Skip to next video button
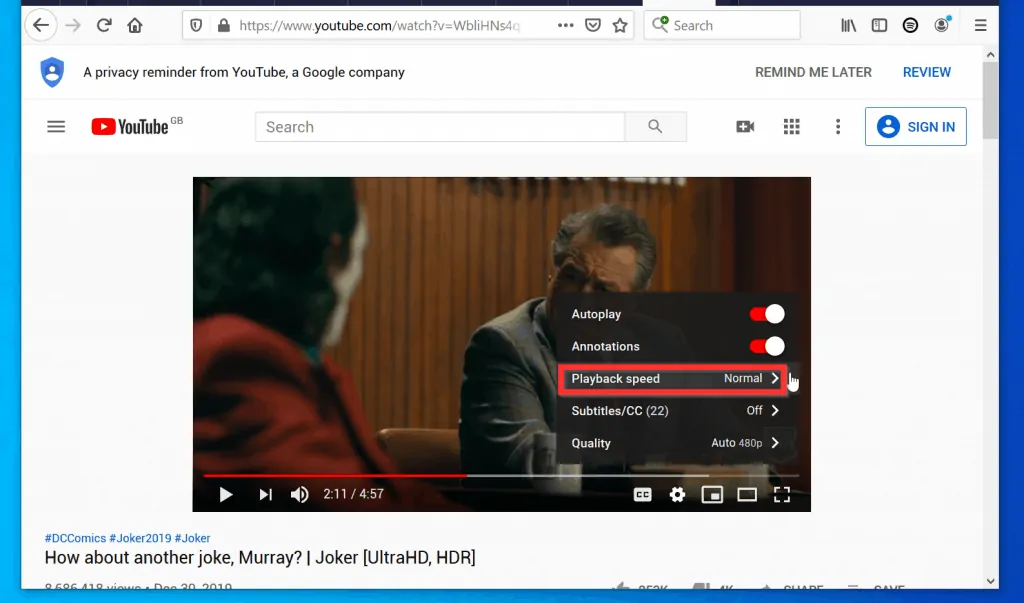 click(265, 495)
